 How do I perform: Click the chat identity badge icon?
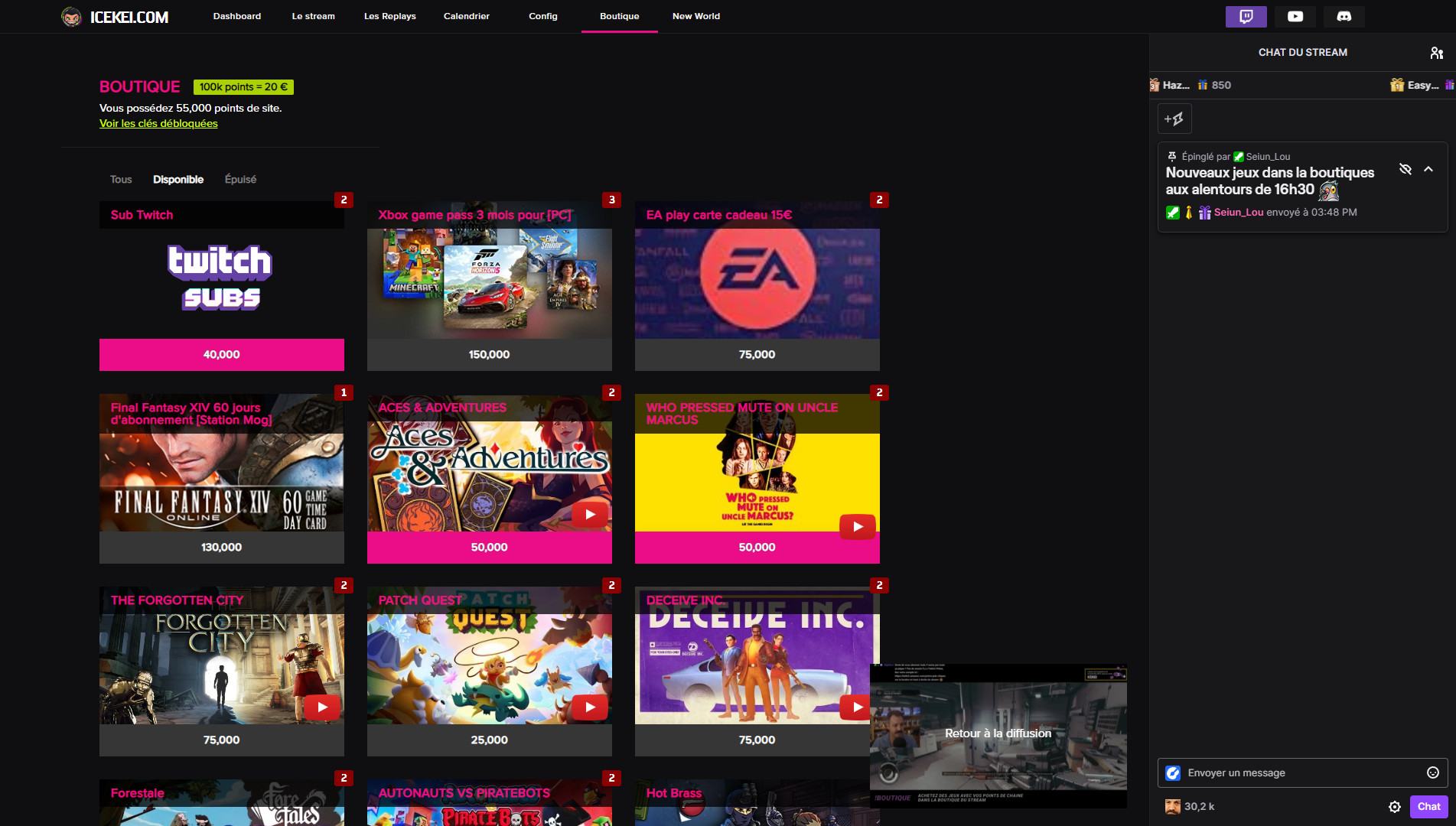tap(1173, 772)
